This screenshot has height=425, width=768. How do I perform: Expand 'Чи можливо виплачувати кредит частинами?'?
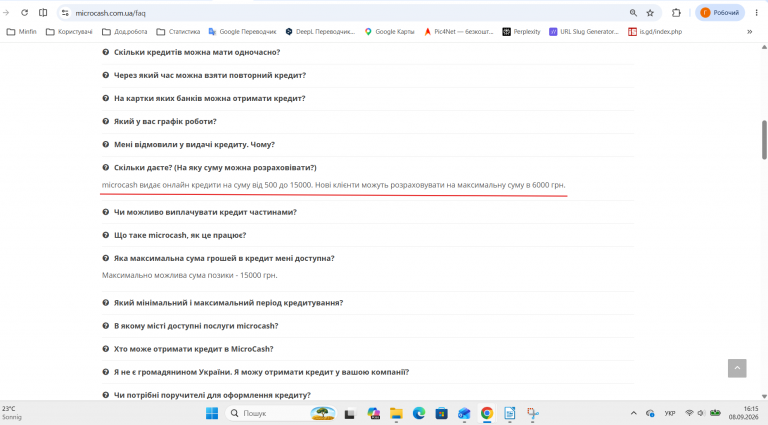pos(205,212)
